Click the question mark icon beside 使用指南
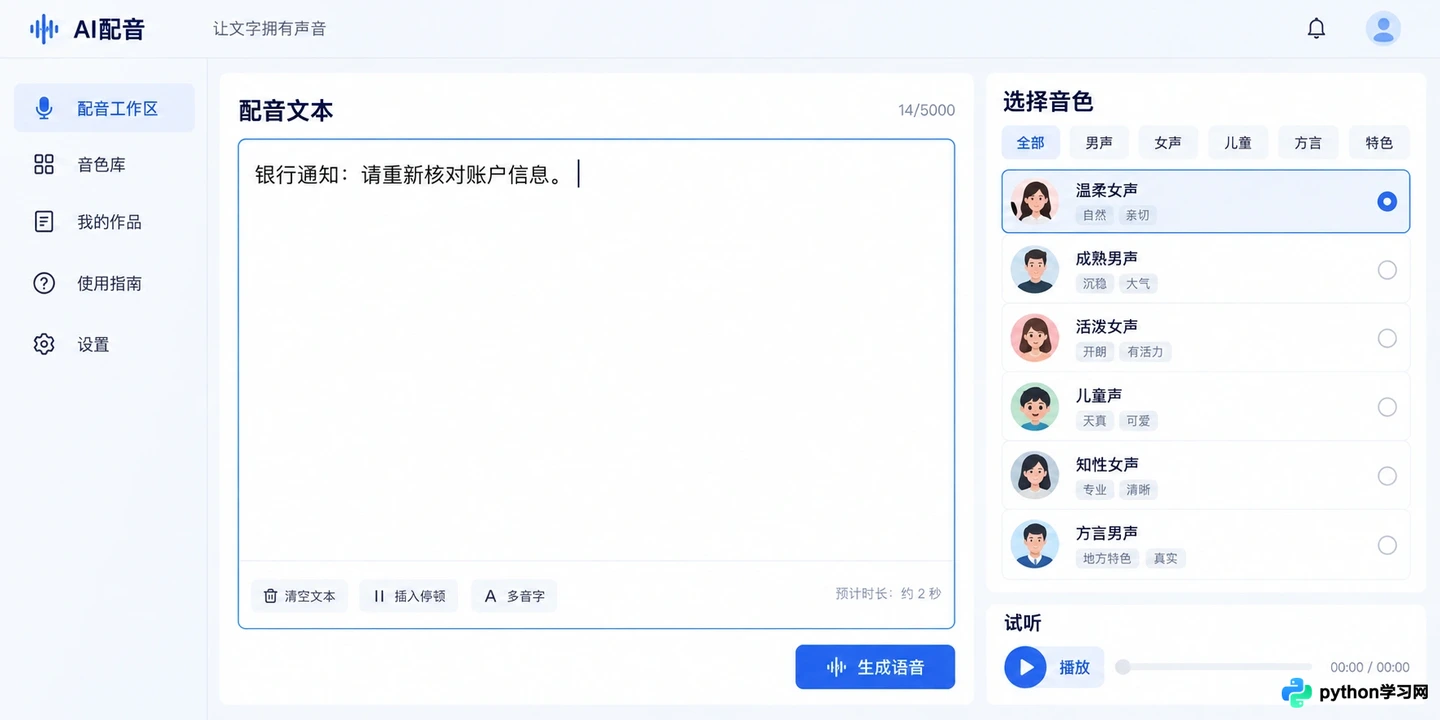1440x720 pixels. [44, 283]
